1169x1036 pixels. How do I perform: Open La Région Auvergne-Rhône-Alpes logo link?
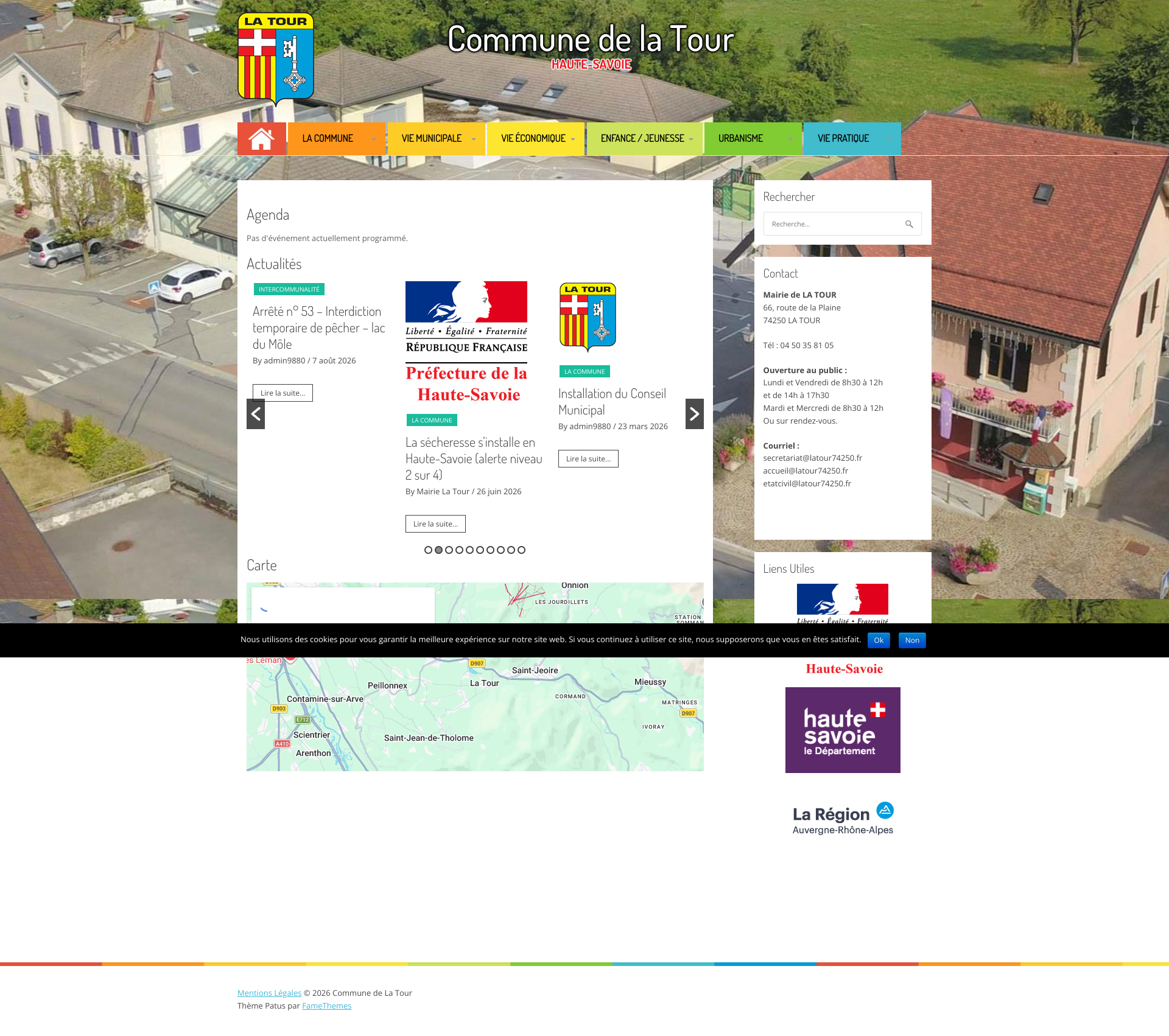843,819
